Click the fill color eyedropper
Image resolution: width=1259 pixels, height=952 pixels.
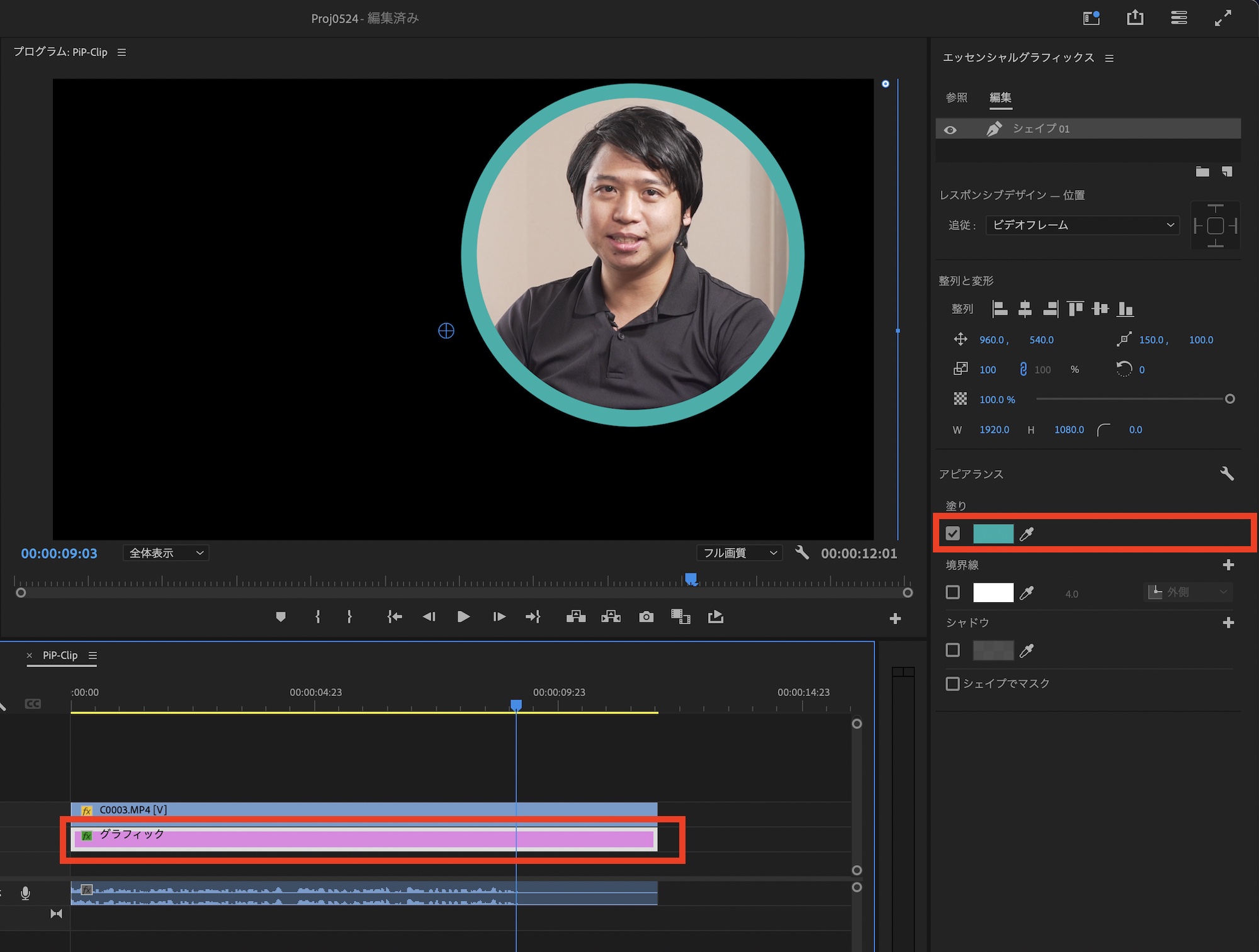coord(1027,534)
